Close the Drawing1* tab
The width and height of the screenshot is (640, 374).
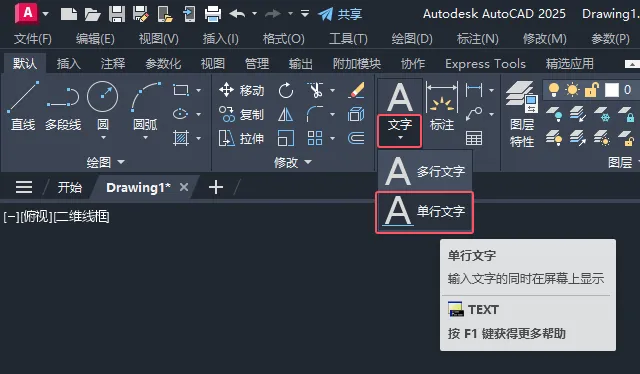point(184,187)
